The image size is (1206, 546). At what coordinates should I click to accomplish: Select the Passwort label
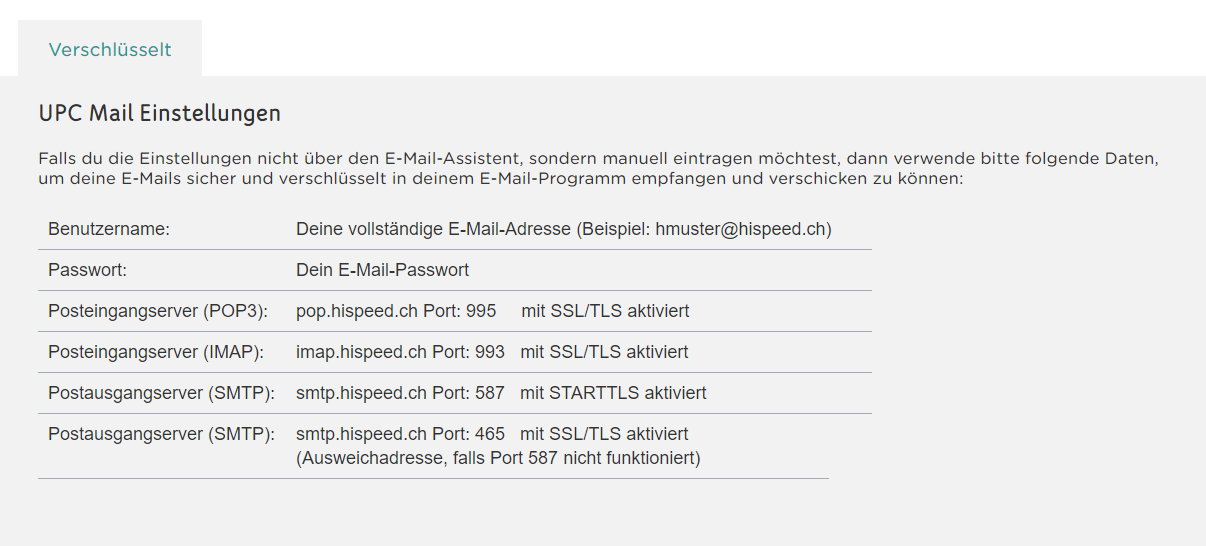87,270
